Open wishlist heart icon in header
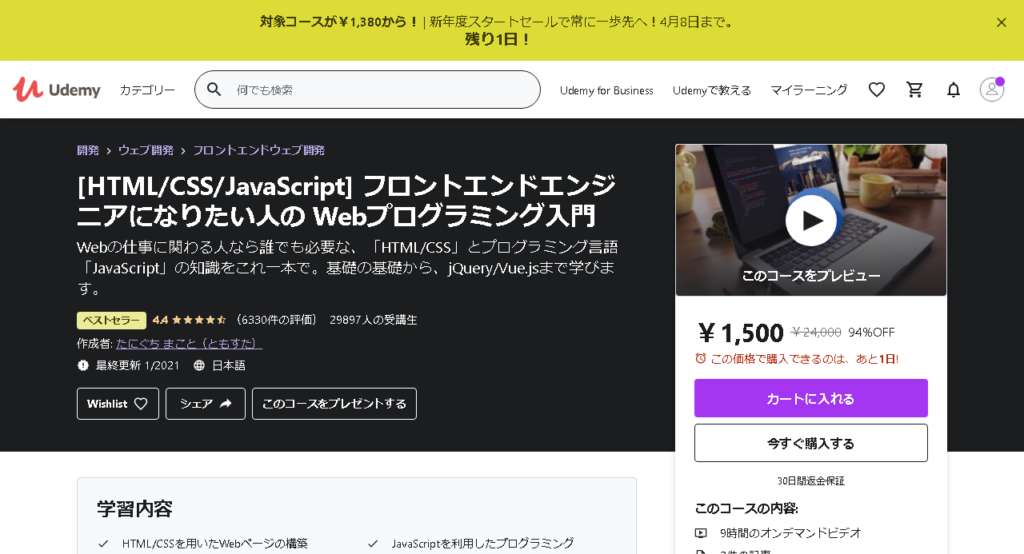Viewport: 1024px width, 554px height. click(x=876, y=90)
